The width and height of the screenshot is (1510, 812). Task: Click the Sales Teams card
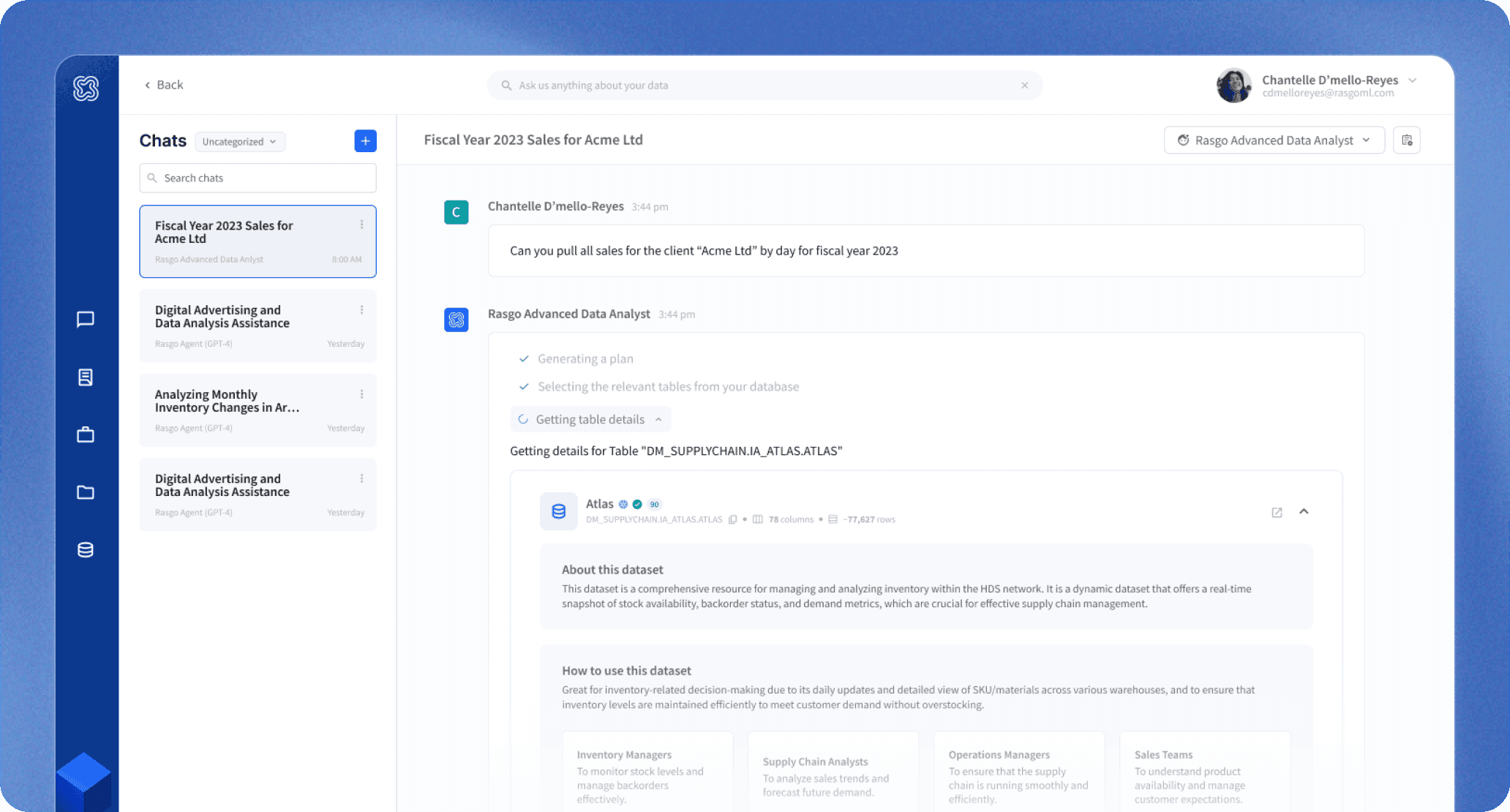(1205, 771)
